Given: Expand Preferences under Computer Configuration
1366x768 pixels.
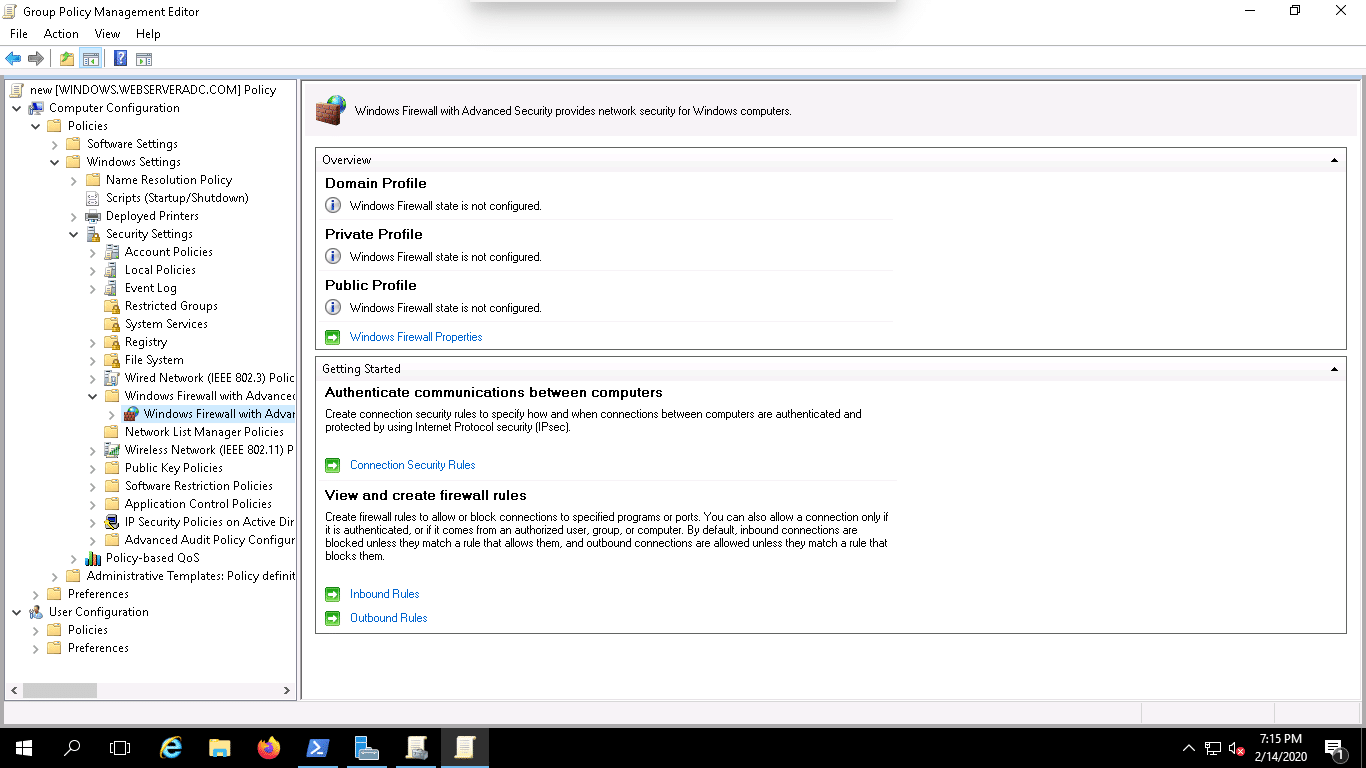Looking at the screenshot, I should (36, 594).
